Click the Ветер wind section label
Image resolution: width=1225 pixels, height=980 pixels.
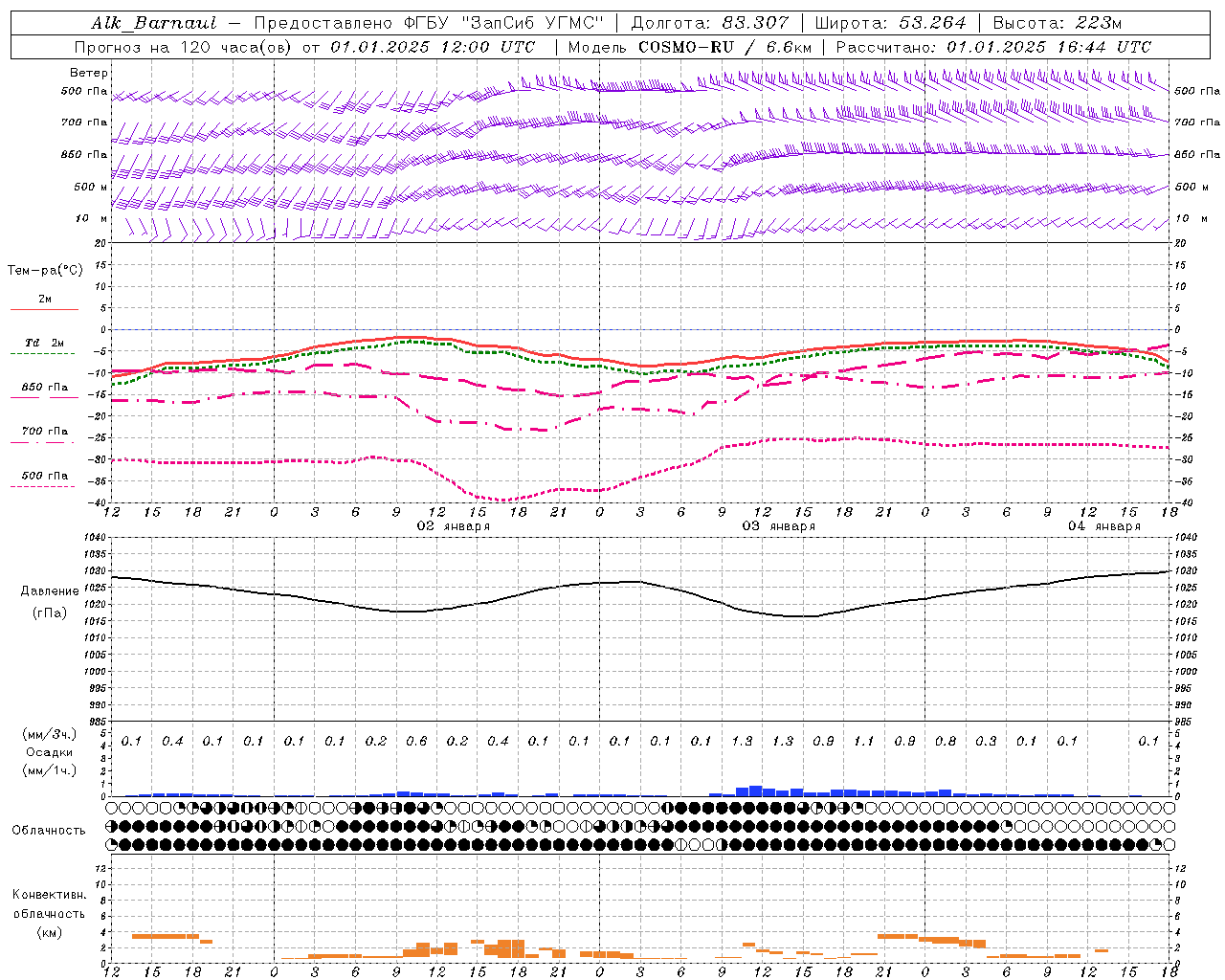coord(89,73)
